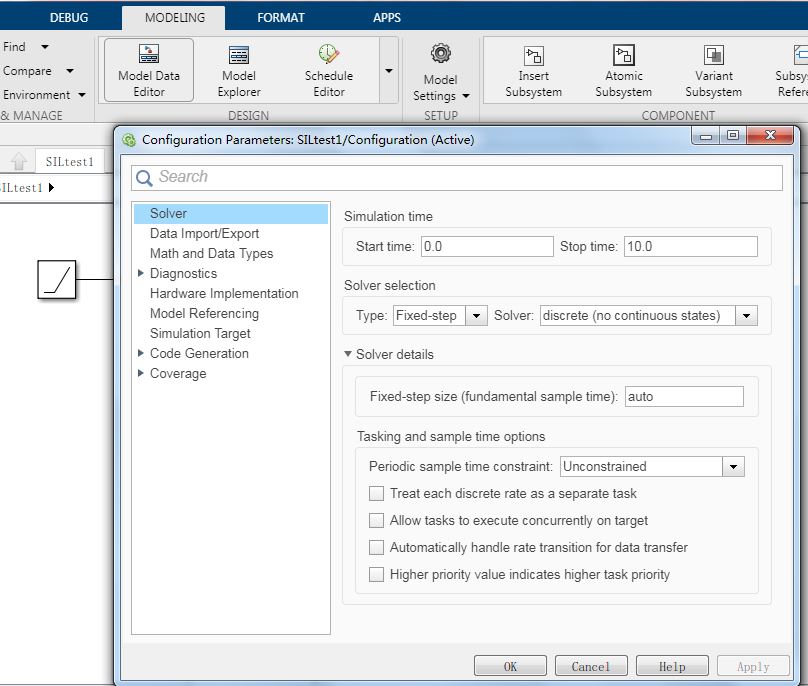Switch to the FORMAT ribbon tab

[281, 18]
